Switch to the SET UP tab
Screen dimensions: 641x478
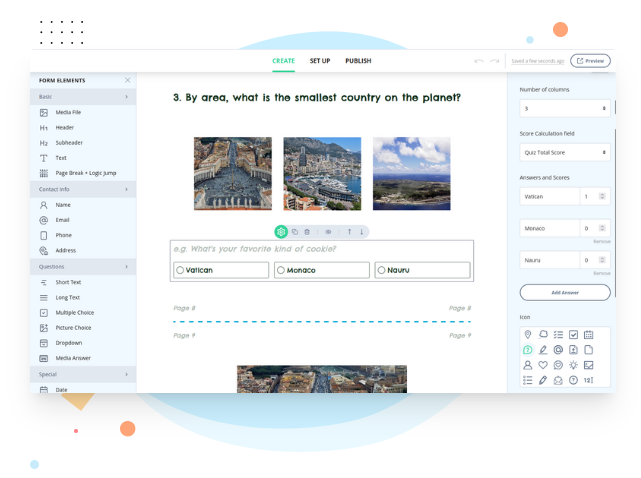coord(320,61)
